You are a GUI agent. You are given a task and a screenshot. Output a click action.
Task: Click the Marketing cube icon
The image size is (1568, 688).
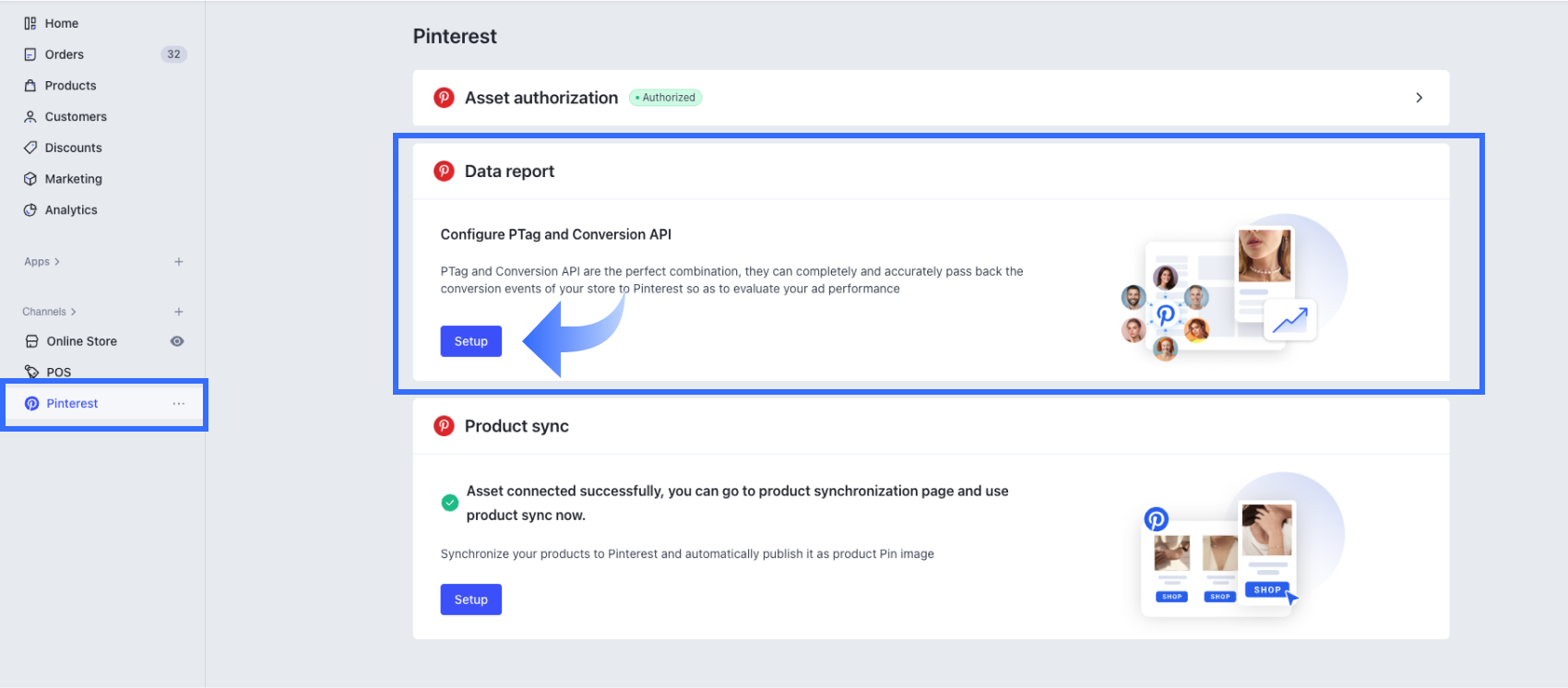click(30, 179)
